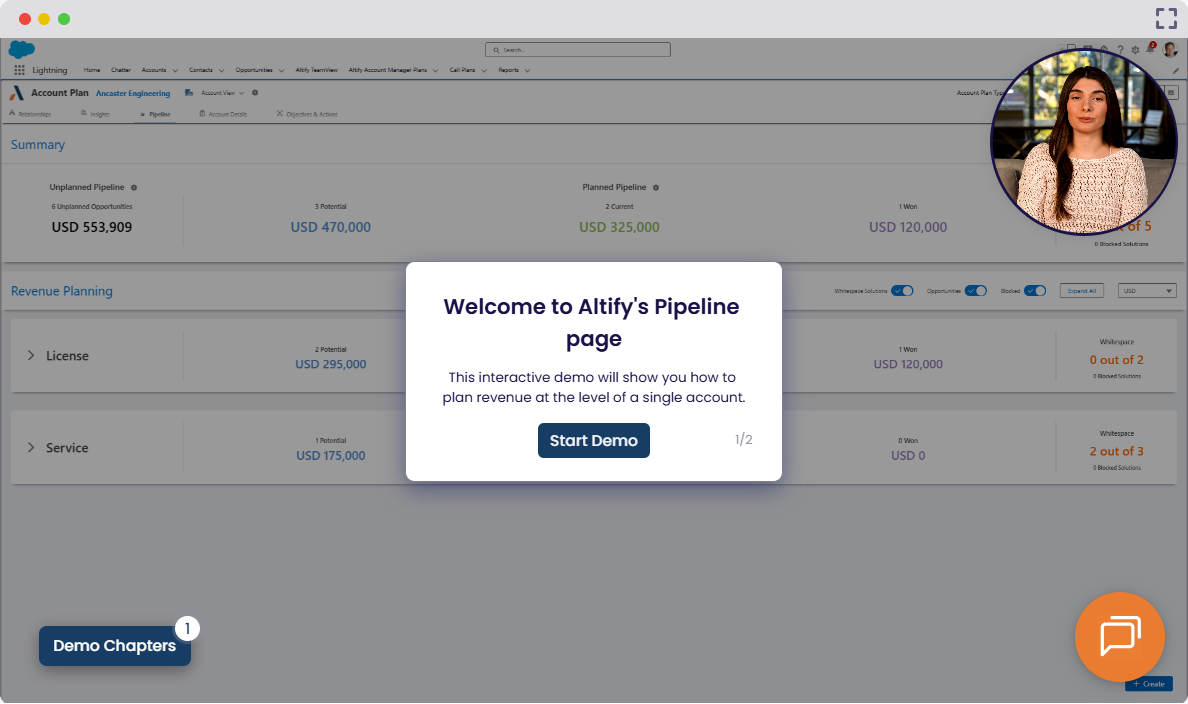Click the Salesforce search field
Screen dimensions: 1188x704
pyautogui.click(x=577, y=49)
